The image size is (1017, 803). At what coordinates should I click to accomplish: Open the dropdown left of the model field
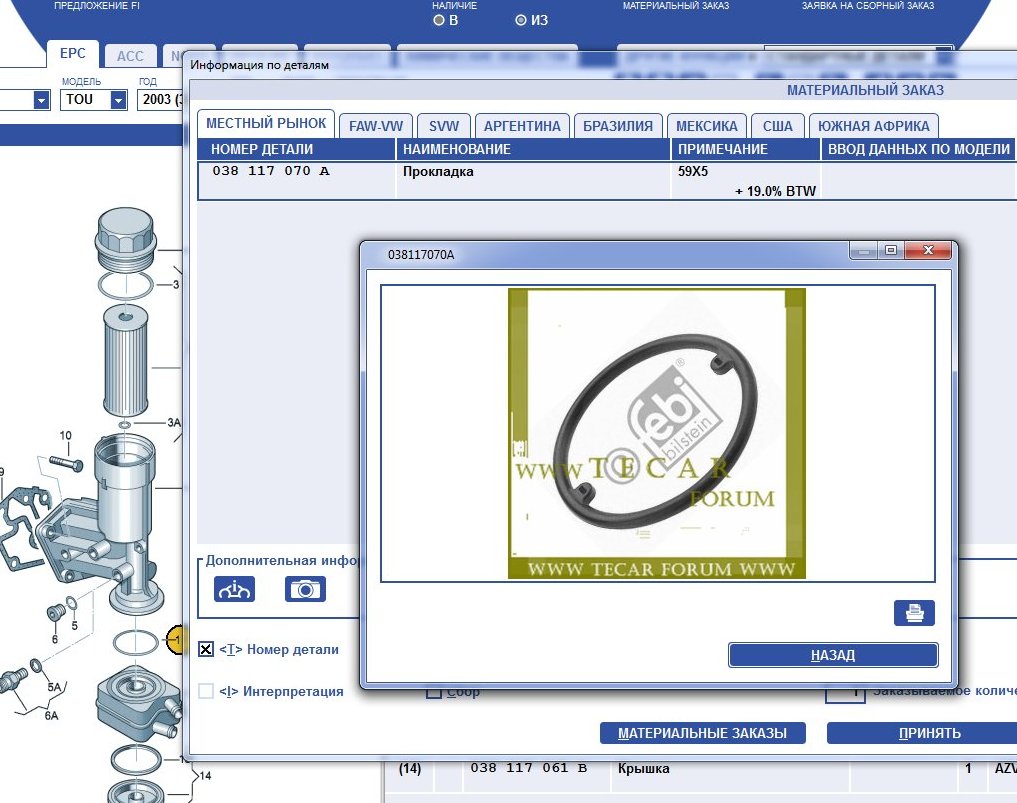tap(42, 100)
